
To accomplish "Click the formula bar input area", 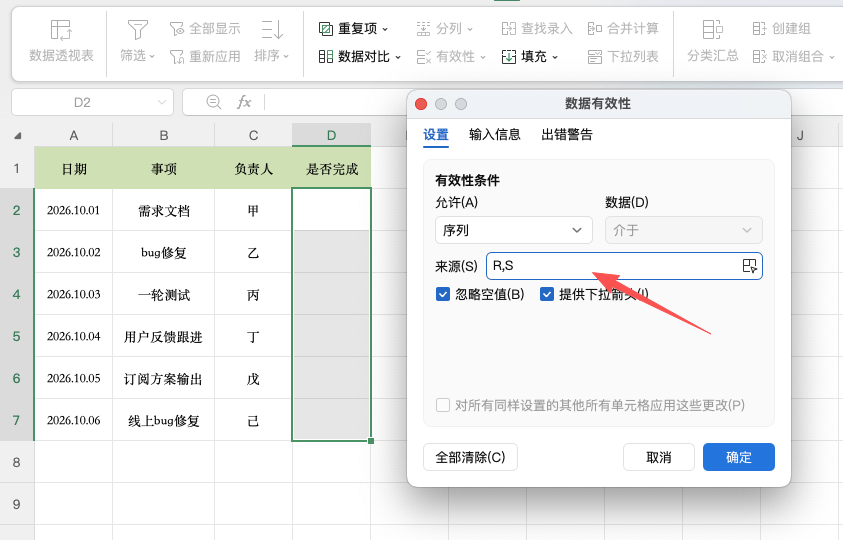I will [x=336, y=102].
